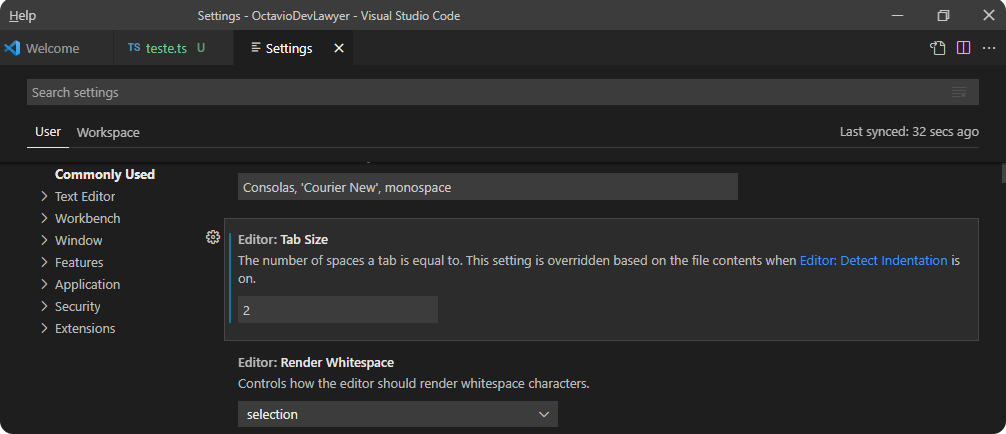Click the VS Code logo on Welcome tab
Image resolution: width=1006 pixels, height=434 pixels.
(12, 48)
